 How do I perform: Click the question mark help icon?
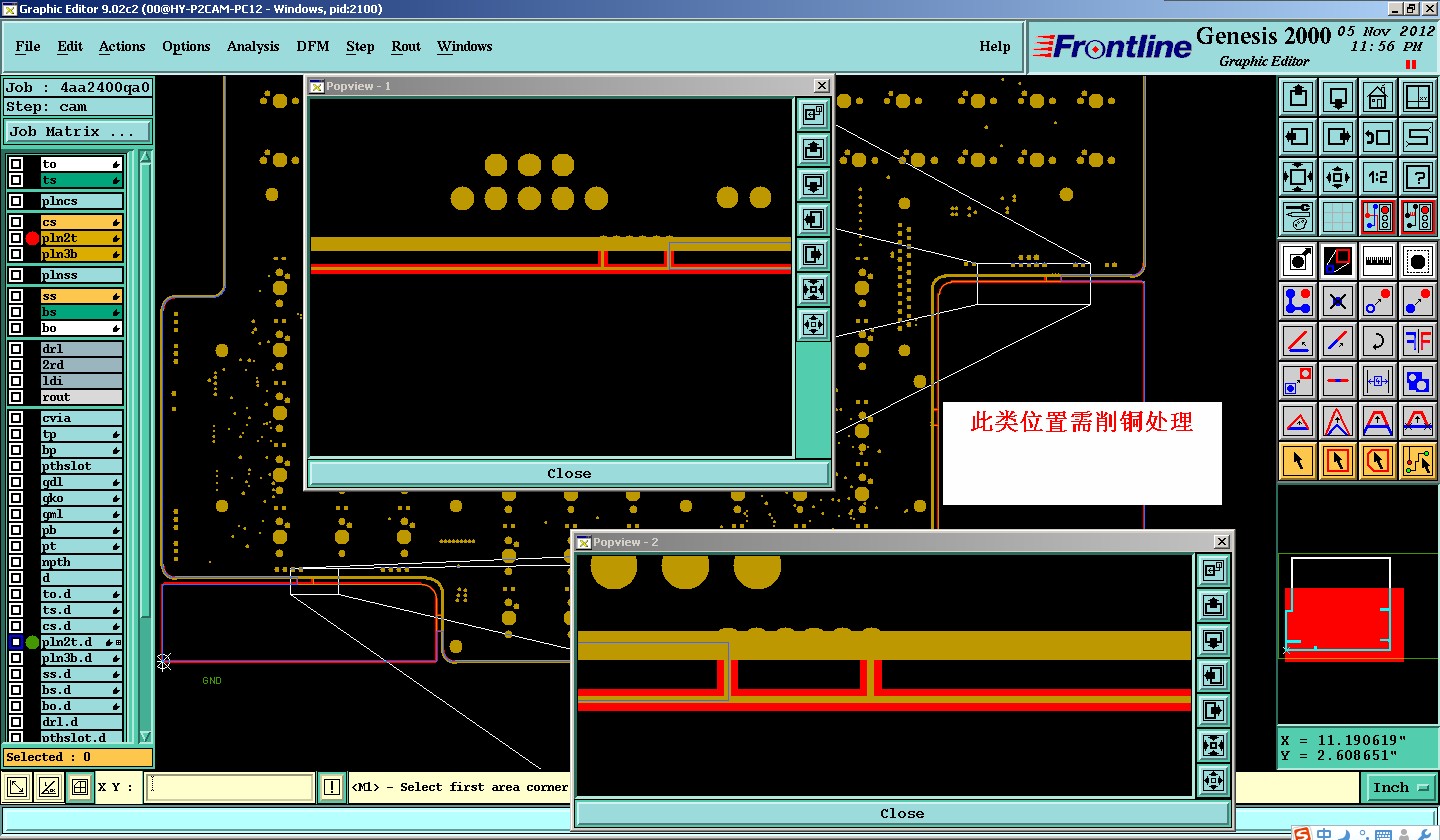pyautogui.click(x=1418, y=177)
